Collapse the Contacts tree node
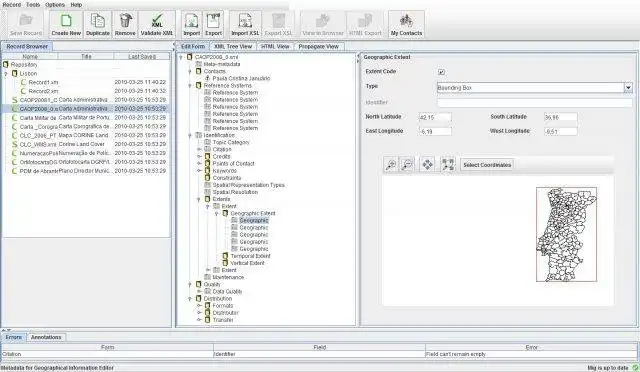 pos(190,71)
